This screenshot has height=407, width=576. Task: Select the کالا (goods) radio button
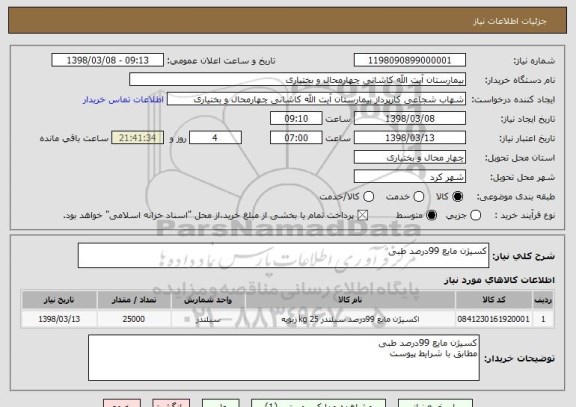tap(457, 197)
